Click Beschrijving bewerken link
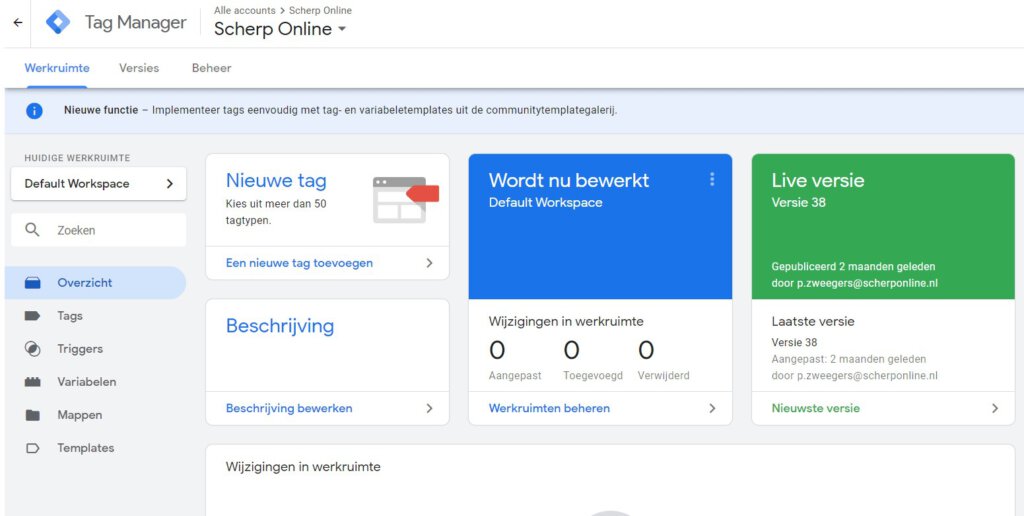1024x516 pixels. (289, 408)
